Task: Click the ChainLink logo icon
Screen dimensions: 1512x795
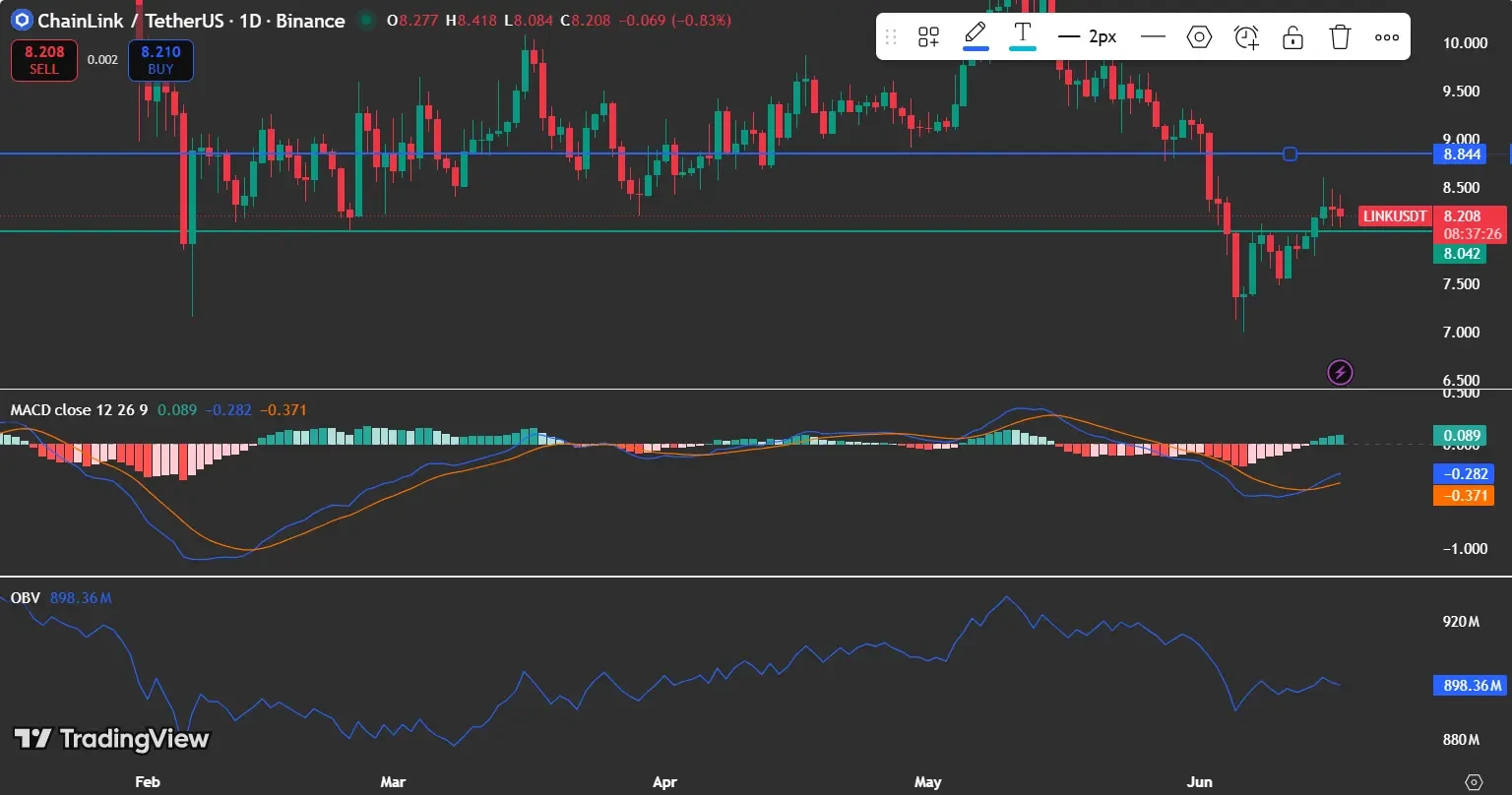Action: point(20,21)
